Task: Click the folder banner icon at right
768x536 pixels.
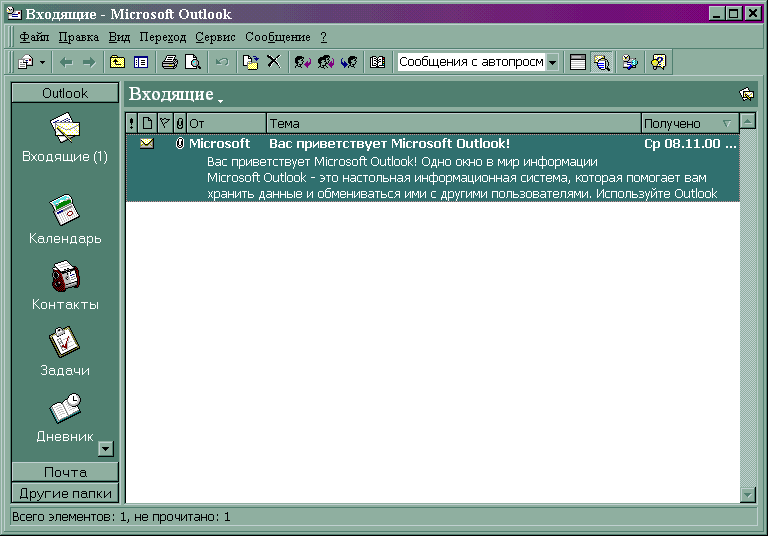Action: coord(746,94)
